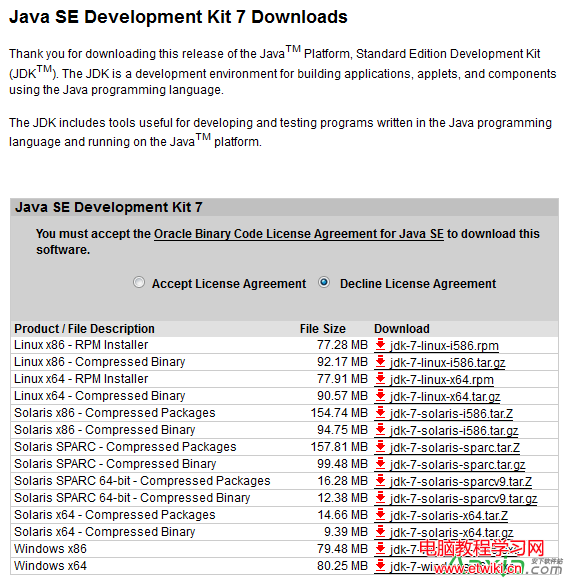Image resolution: width=570 pixels, height=585 pixels.
Task: Click download arrow icon for jdk-7-solaris-sparc.tar.gz
Action: point(380,464)
